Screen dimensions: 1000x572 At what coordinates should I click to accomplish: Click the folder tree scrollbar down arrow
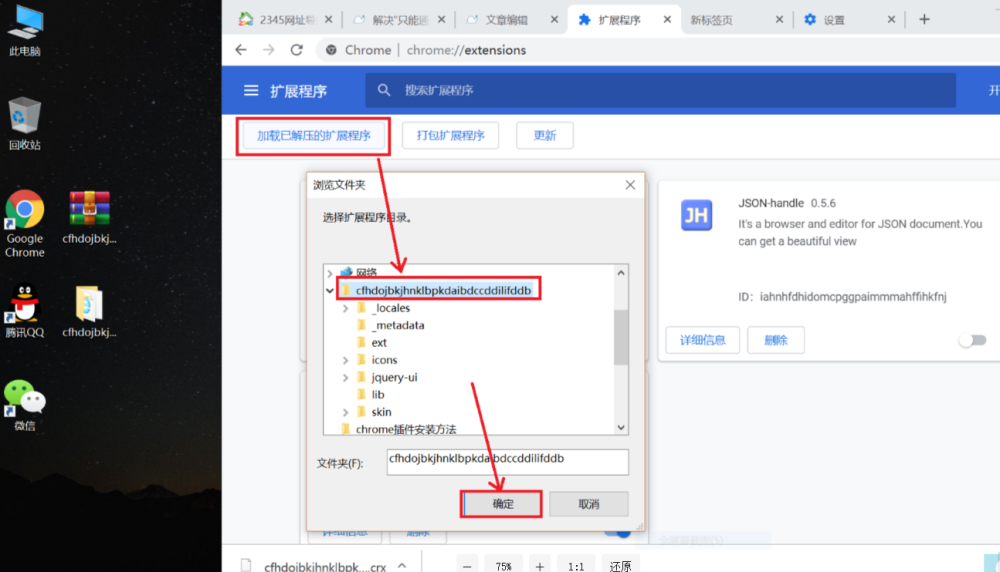tap(621, 428)
